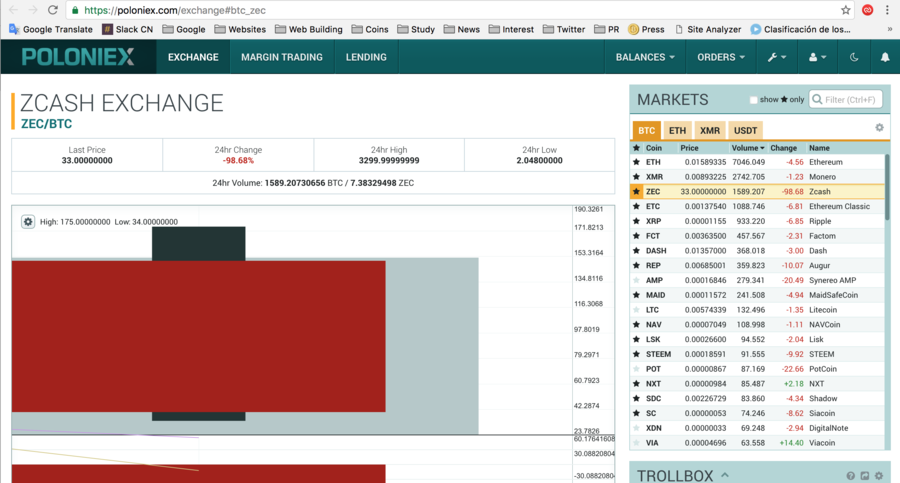
Task: Open notifications with the bell icon
Action: (885, 57)
